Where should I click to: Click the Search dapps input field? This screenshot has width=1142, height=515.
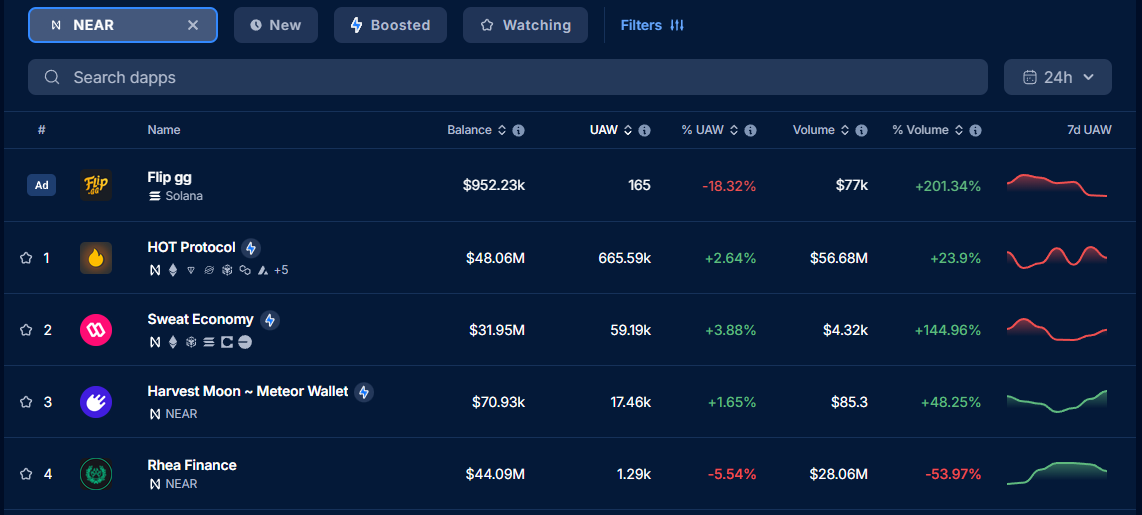pos(507,77)
